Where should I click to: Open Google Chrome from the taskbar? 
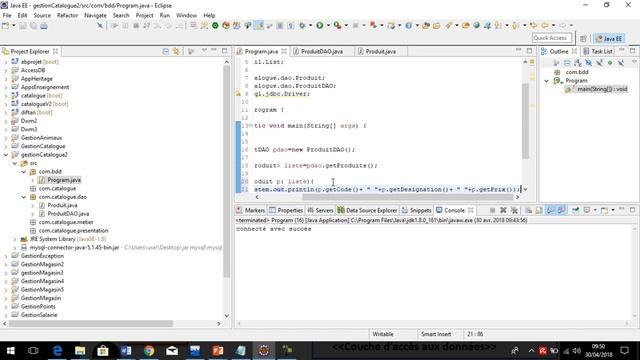point(149,350)
